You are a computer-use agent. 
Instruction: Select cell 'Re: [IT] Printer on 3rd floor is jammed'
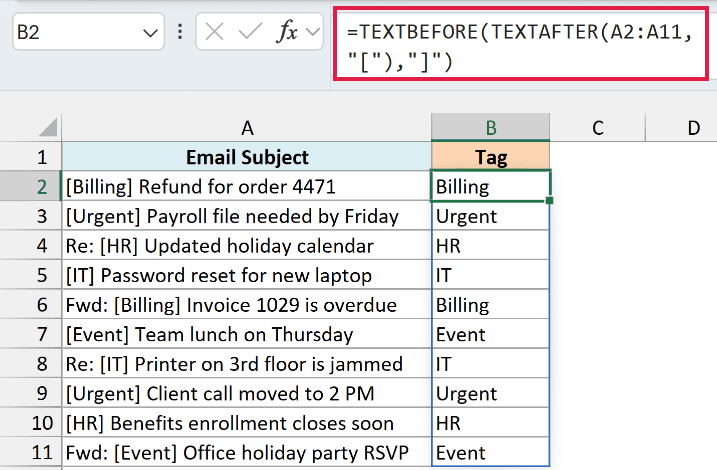(246, 363)
